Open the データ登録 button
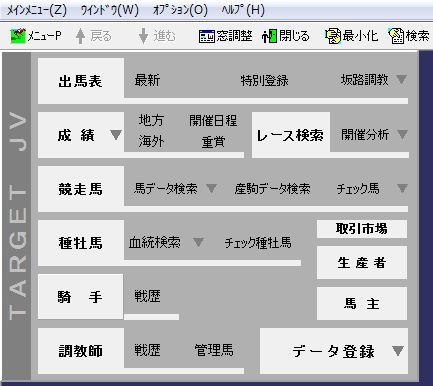The image size is (433, 386). [x=334, y=351]
